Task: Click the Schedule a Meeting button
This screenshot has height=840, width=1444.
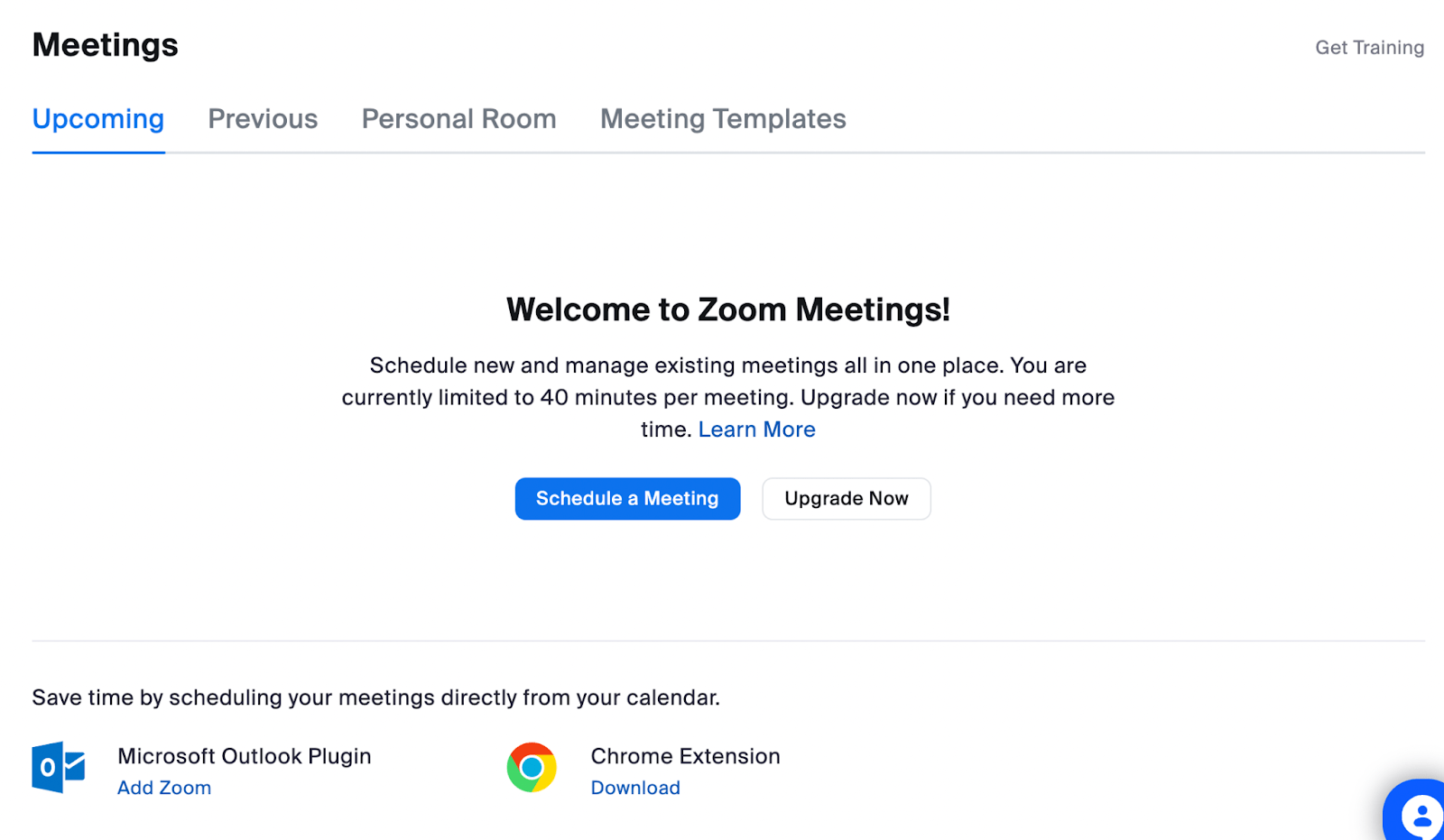Action: pyautogui.click(x=627, y=498)
